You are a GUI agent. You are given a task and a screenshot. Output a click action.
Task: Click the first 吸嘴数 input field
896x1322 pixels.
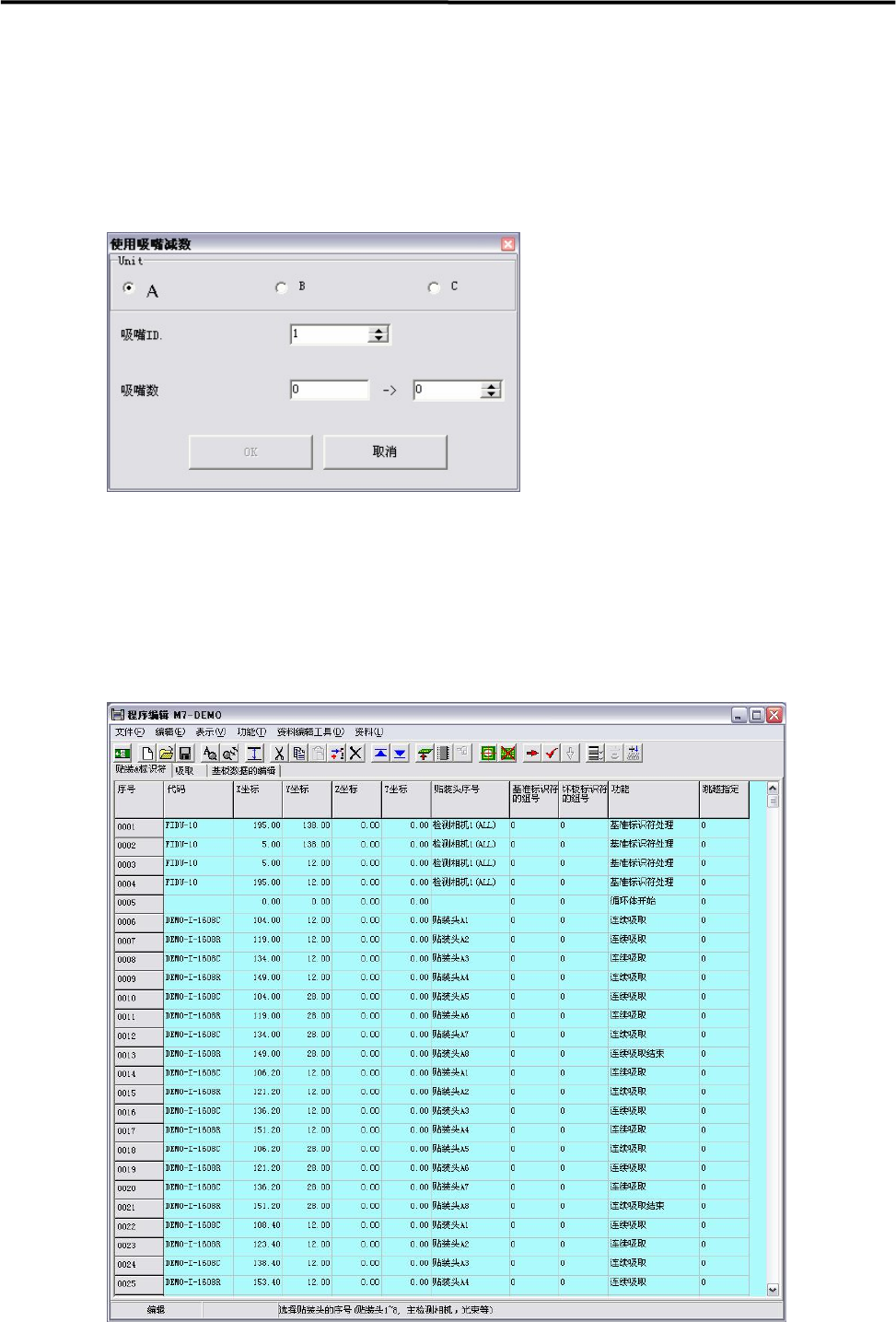coord(330,390)
